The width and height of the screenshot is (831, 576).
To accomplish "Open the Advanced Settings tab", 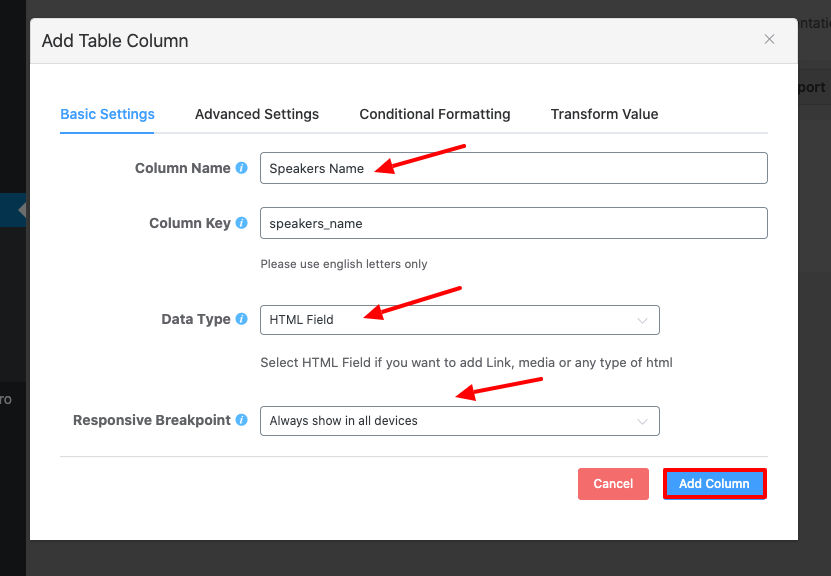I will click(x=257, y=114).
